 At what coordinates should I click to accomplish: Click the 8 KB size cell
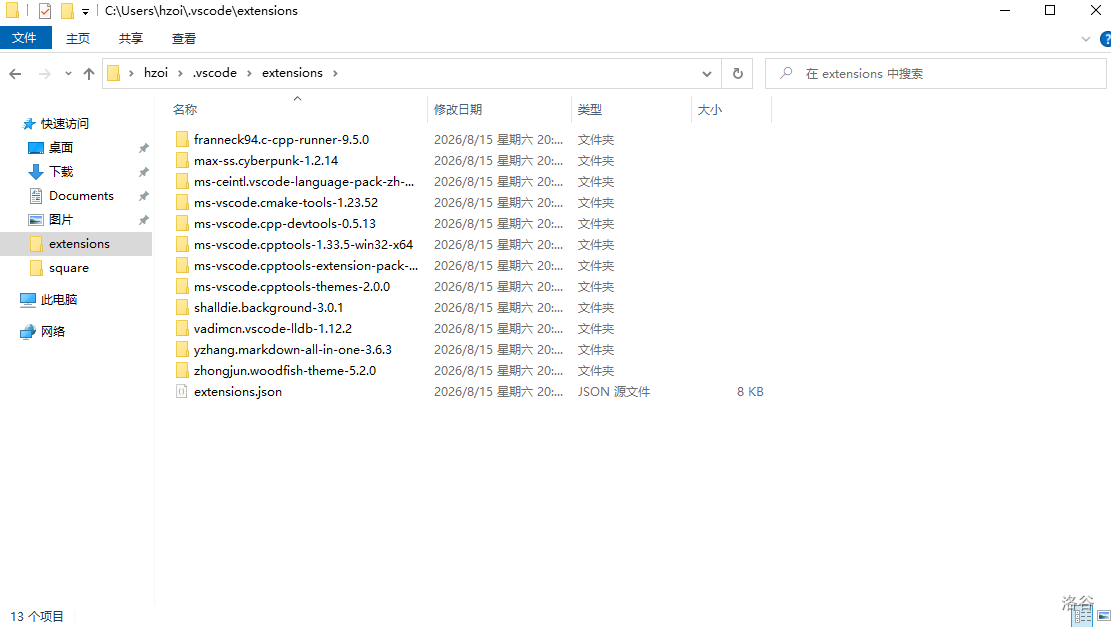point(750,392)
